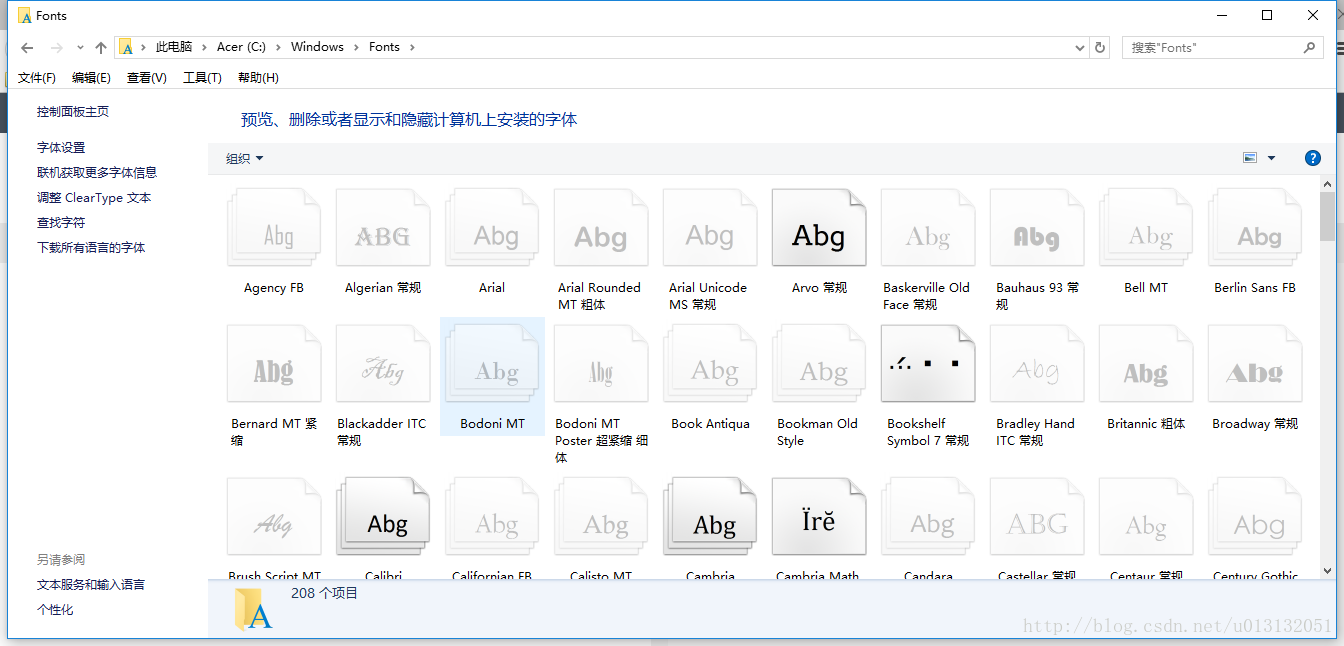Open the Calibri font family
This screenshot has width=1344, height=646.
point(382,516)
